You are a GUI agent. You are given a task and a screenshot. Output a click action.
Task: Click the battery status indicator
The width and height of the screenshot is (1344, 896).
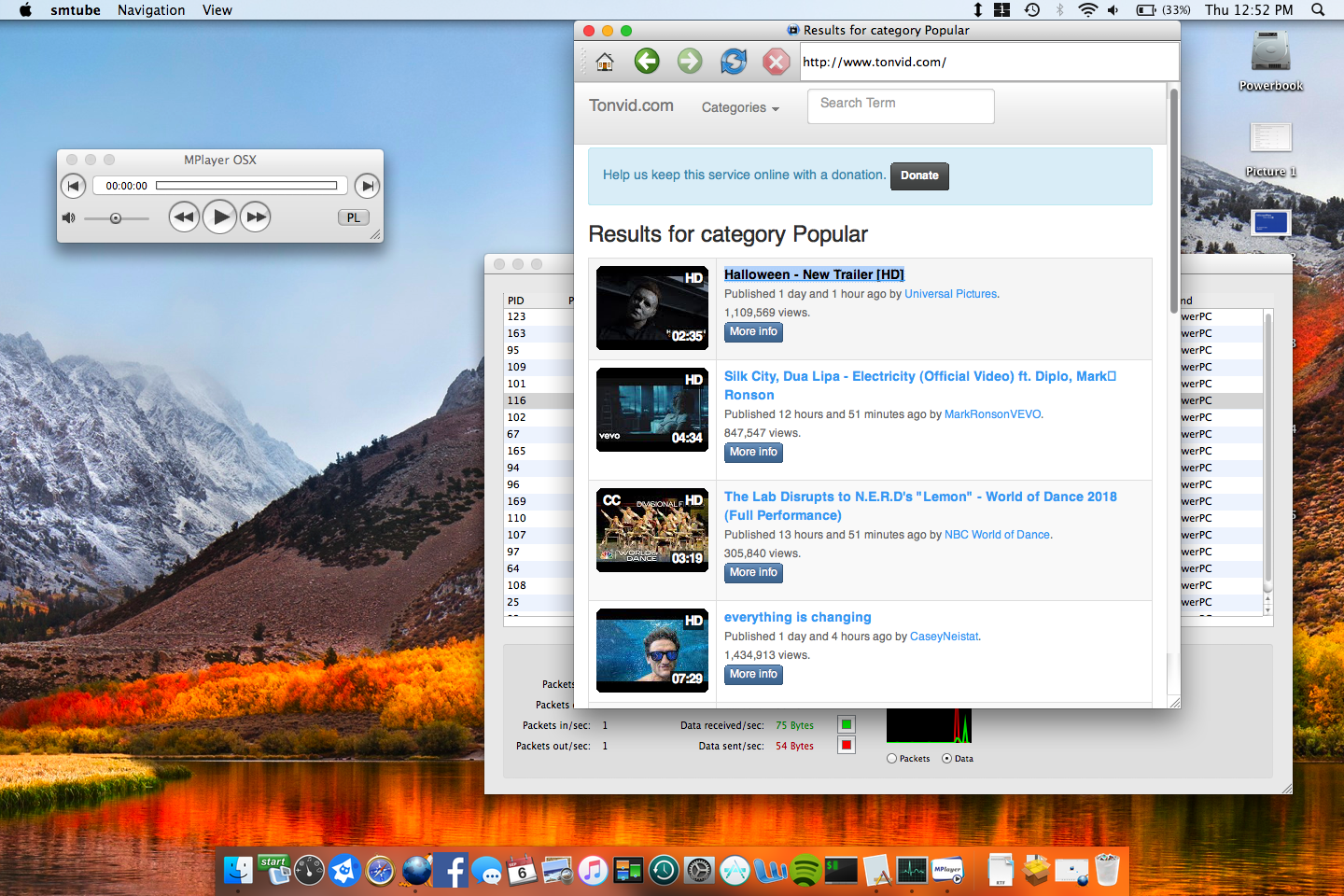tap(1163, 10)
